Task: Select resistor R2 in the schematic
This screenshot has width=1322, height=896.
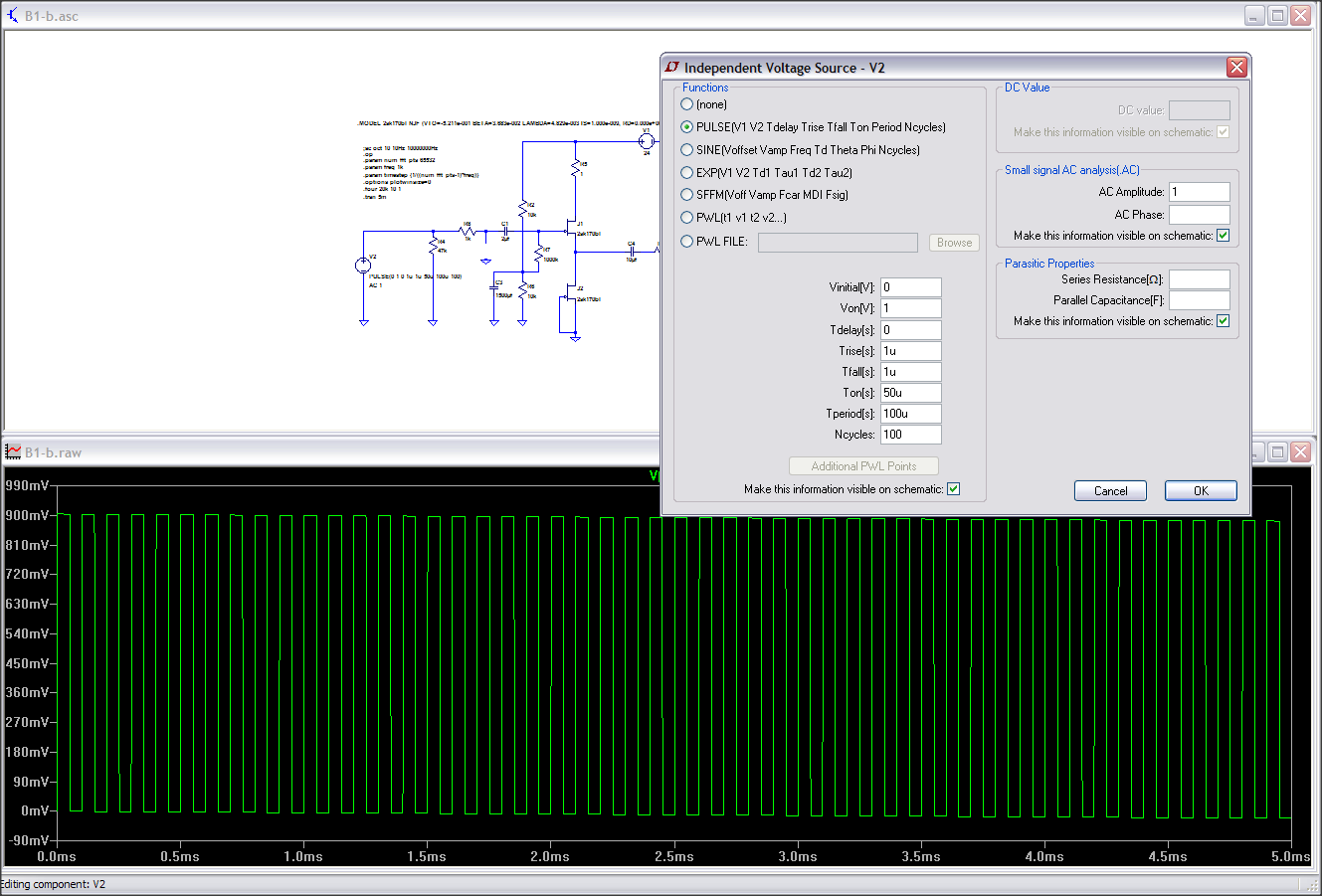Action: pyautogui.click(x=522, y=209)
